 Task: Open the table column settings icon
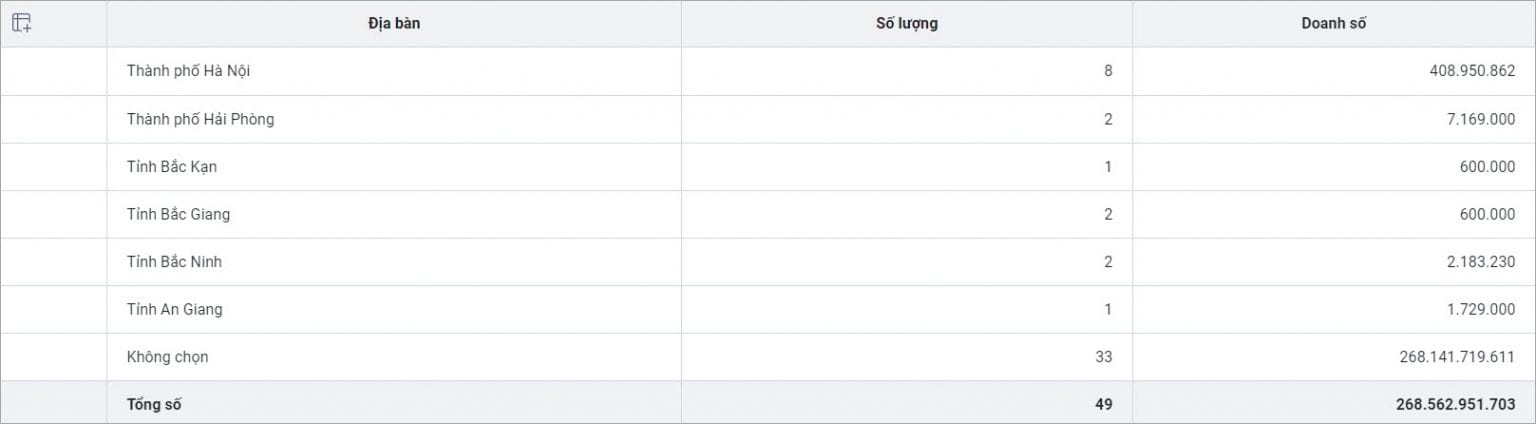tap(21, 23)
